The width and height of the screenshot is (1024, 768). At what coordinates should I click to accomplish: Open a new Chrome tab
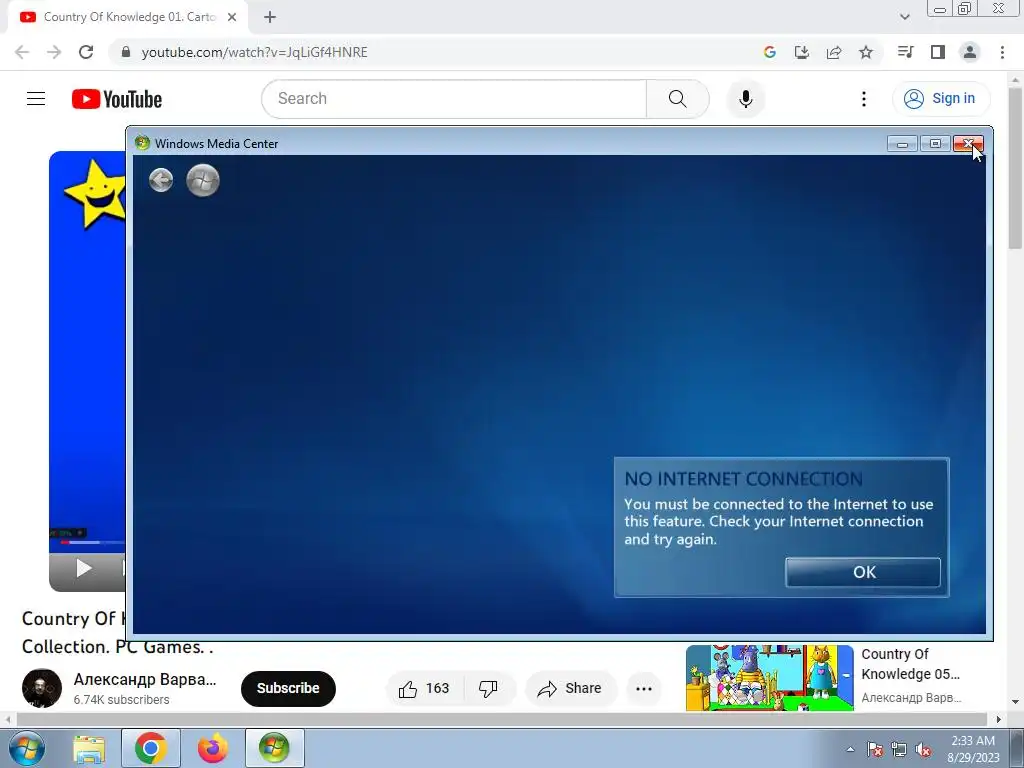pyautogui.click(x=270, y=17)
